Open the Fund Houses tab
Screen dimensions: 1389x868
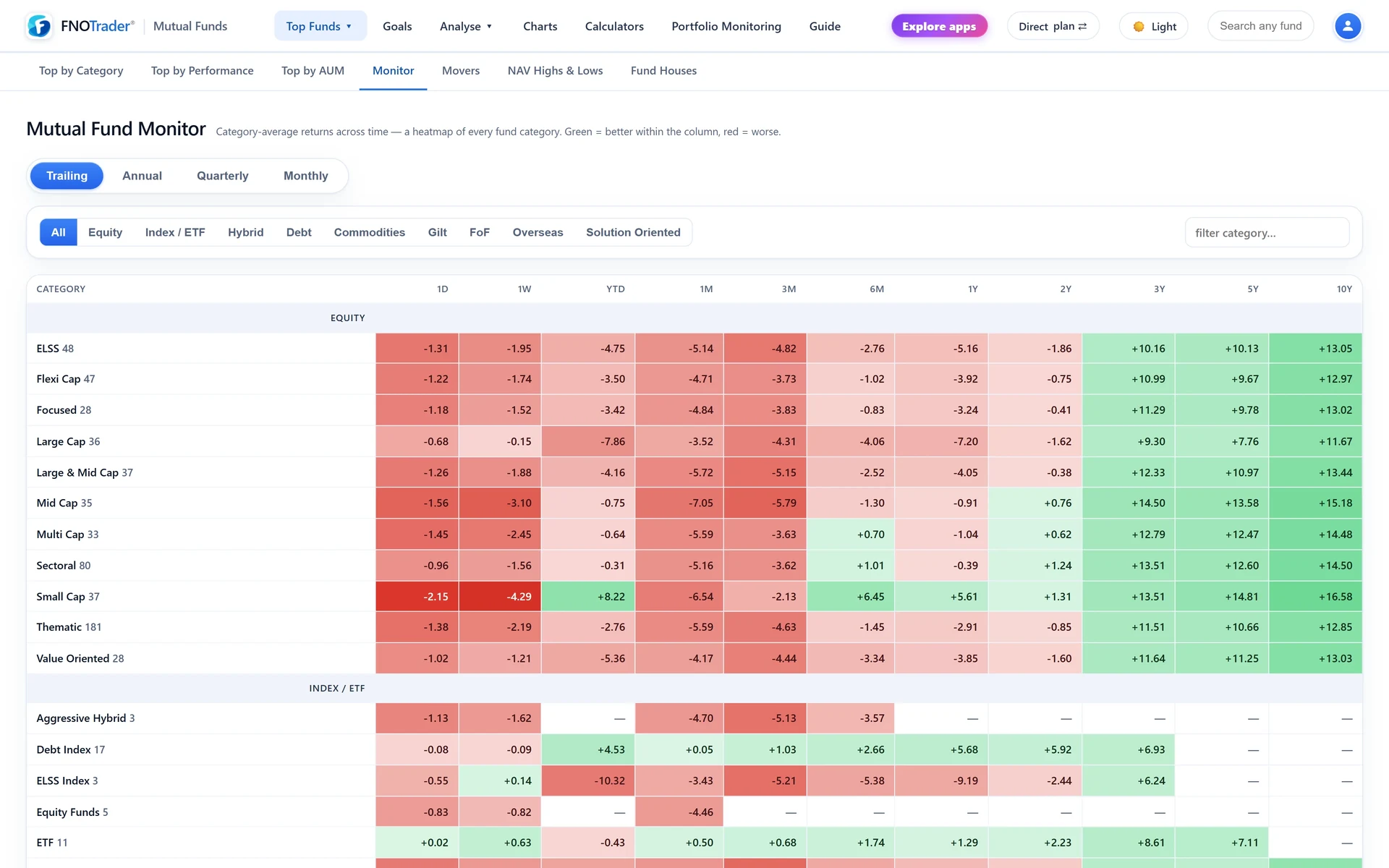pos(663,71)
